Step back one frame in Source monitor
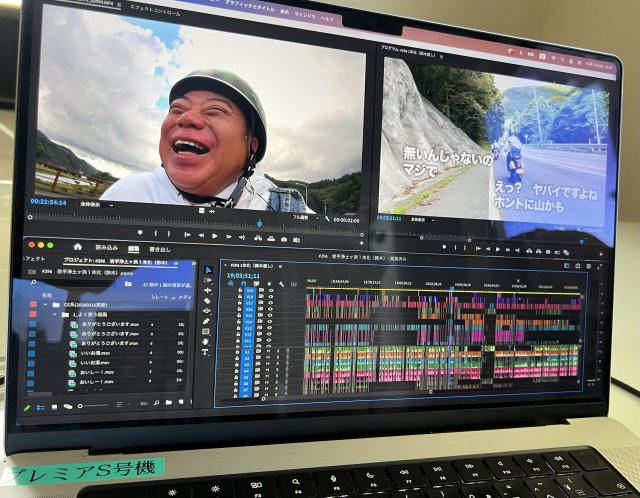The height and width of the screenshot is (498, 640). [x=201, y=236]
